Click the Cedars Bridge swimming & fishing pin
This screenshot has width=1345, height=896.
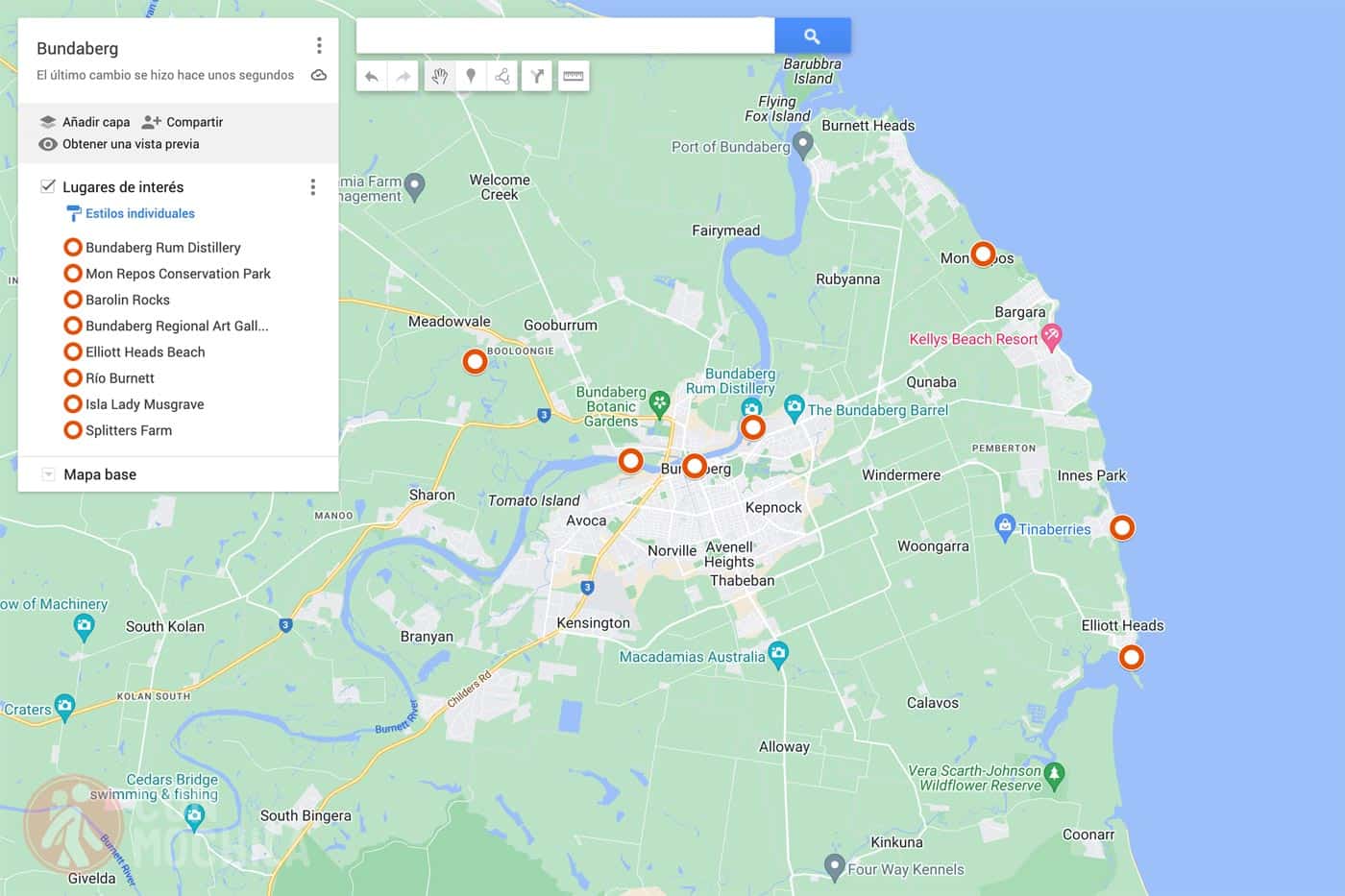[x=195, y=816]
